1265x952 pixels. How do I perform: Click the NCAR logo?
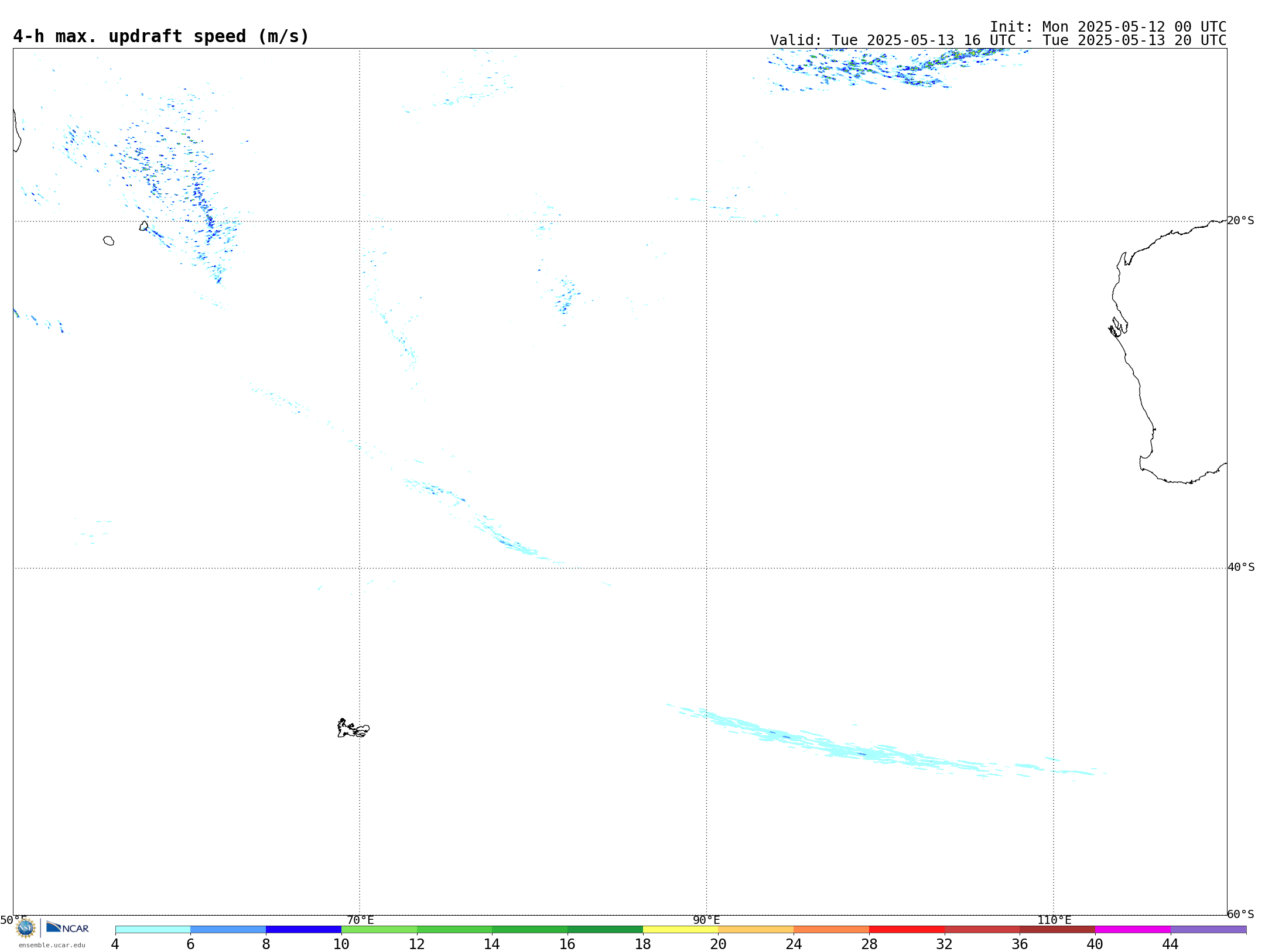click(x=67, y=927)
